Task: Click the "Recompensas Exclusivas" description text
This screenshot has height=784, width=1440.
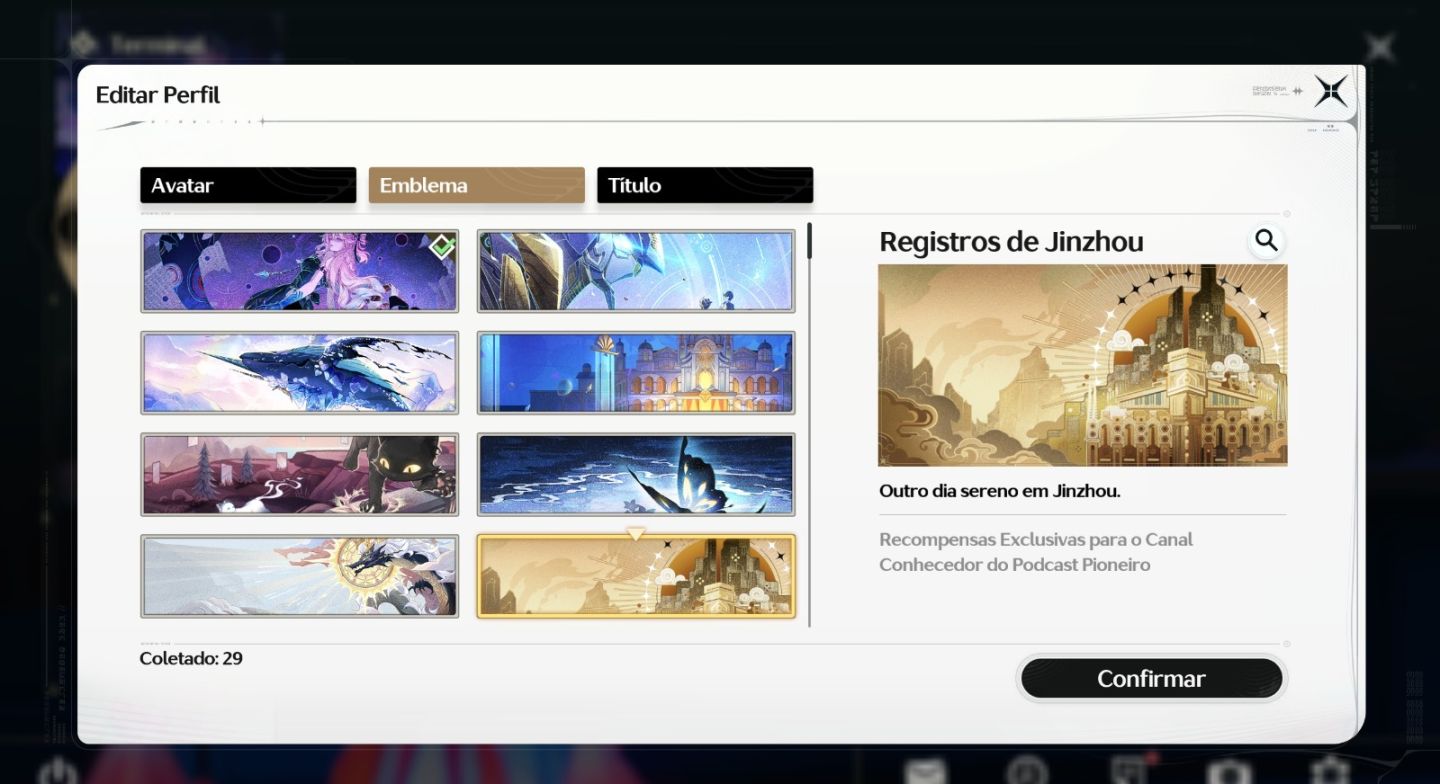Action: pos(1036,552)
